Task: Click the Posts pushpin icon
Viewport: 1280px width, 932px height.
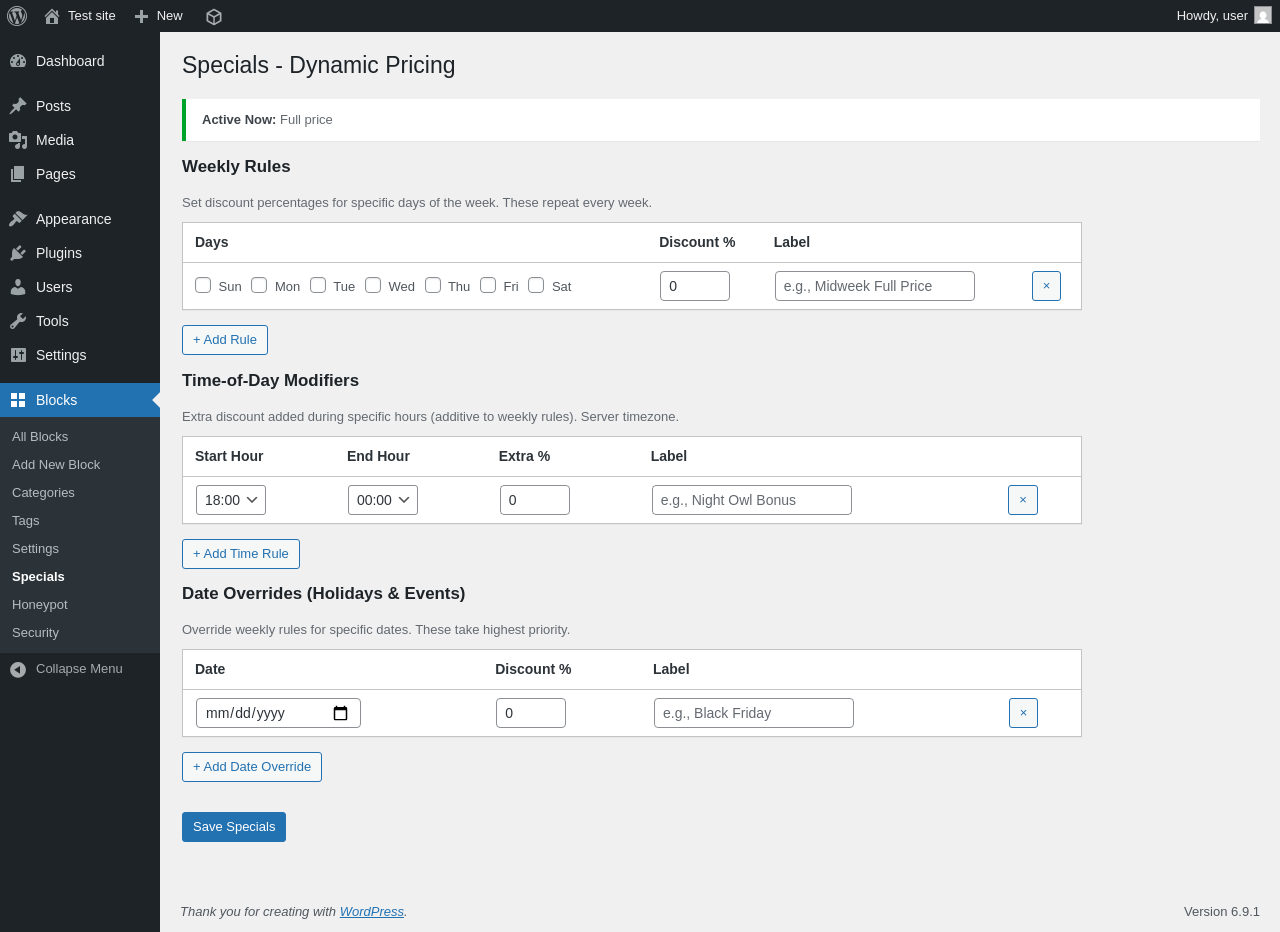Action: pyautogui.click(x=18, y=106)
